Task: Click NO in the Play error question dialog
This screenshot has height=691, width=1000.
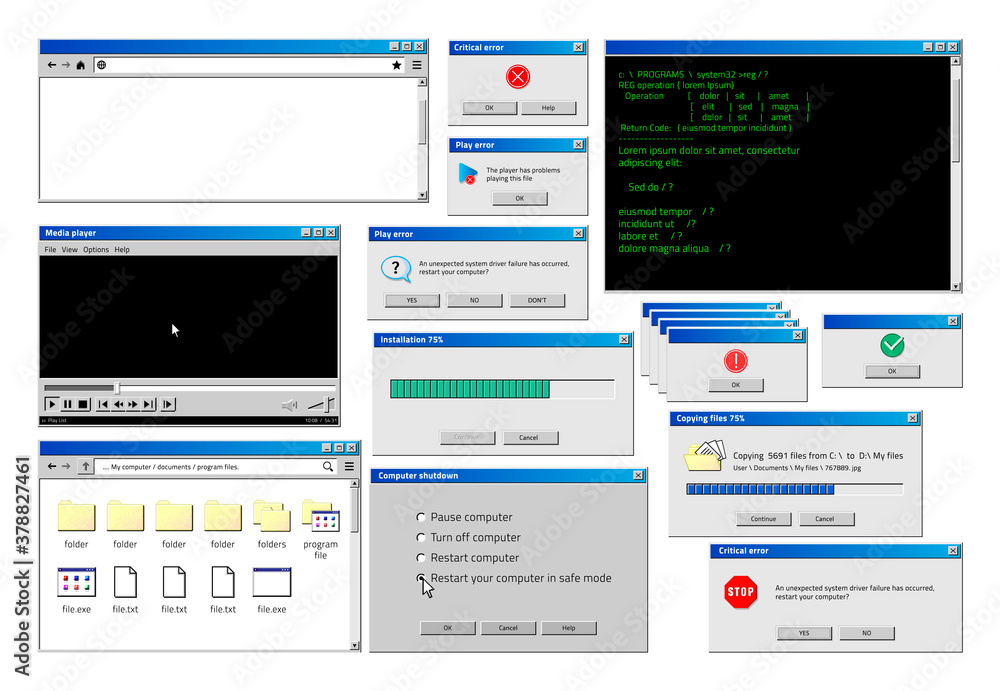Action: [474, 301]
